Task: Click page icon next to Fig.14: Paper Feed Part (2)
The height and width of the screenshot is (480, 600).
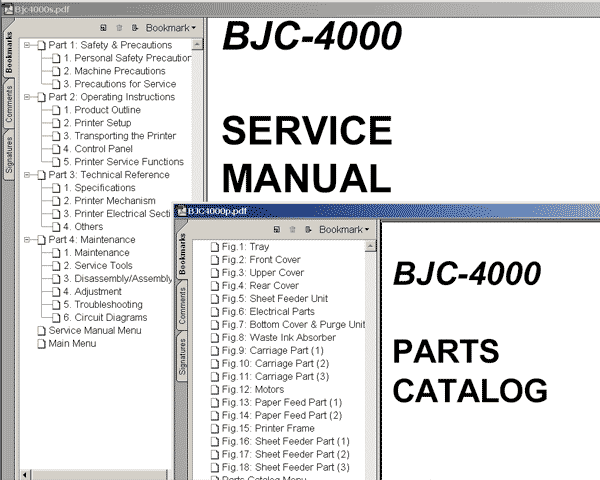Action: [x=215, y=416]
